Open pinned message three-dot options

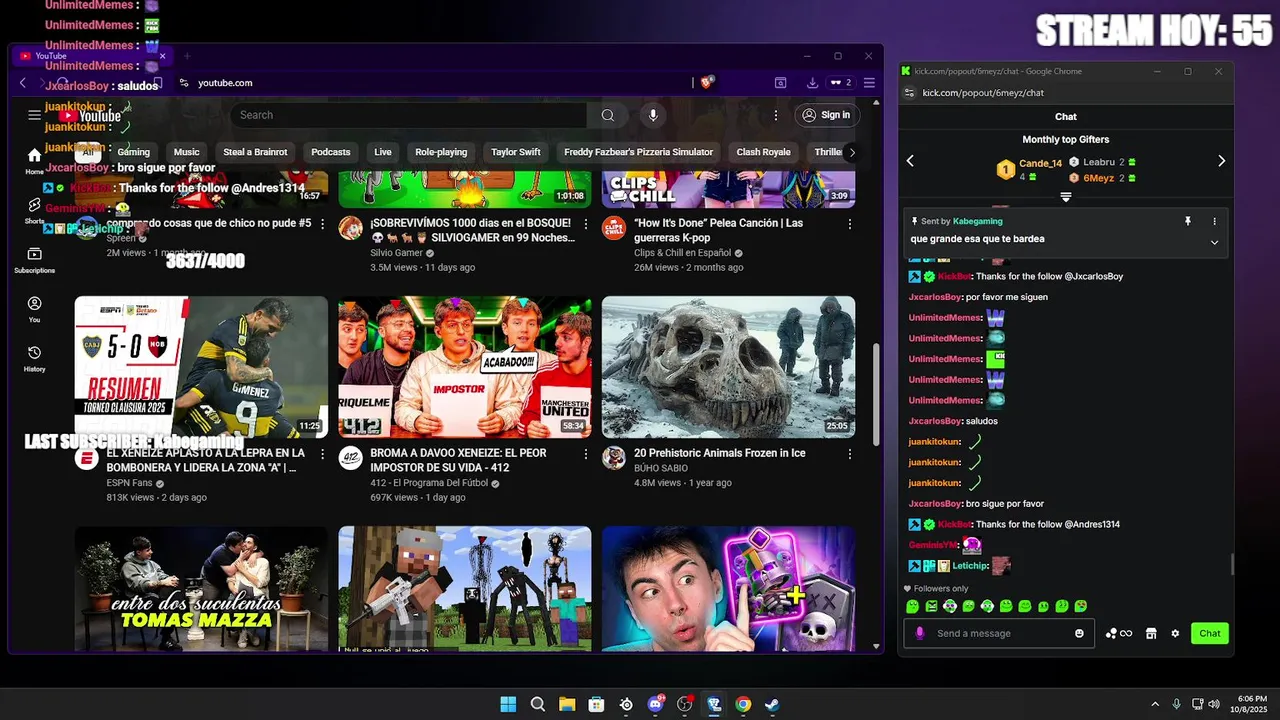tap(1214, 221)
